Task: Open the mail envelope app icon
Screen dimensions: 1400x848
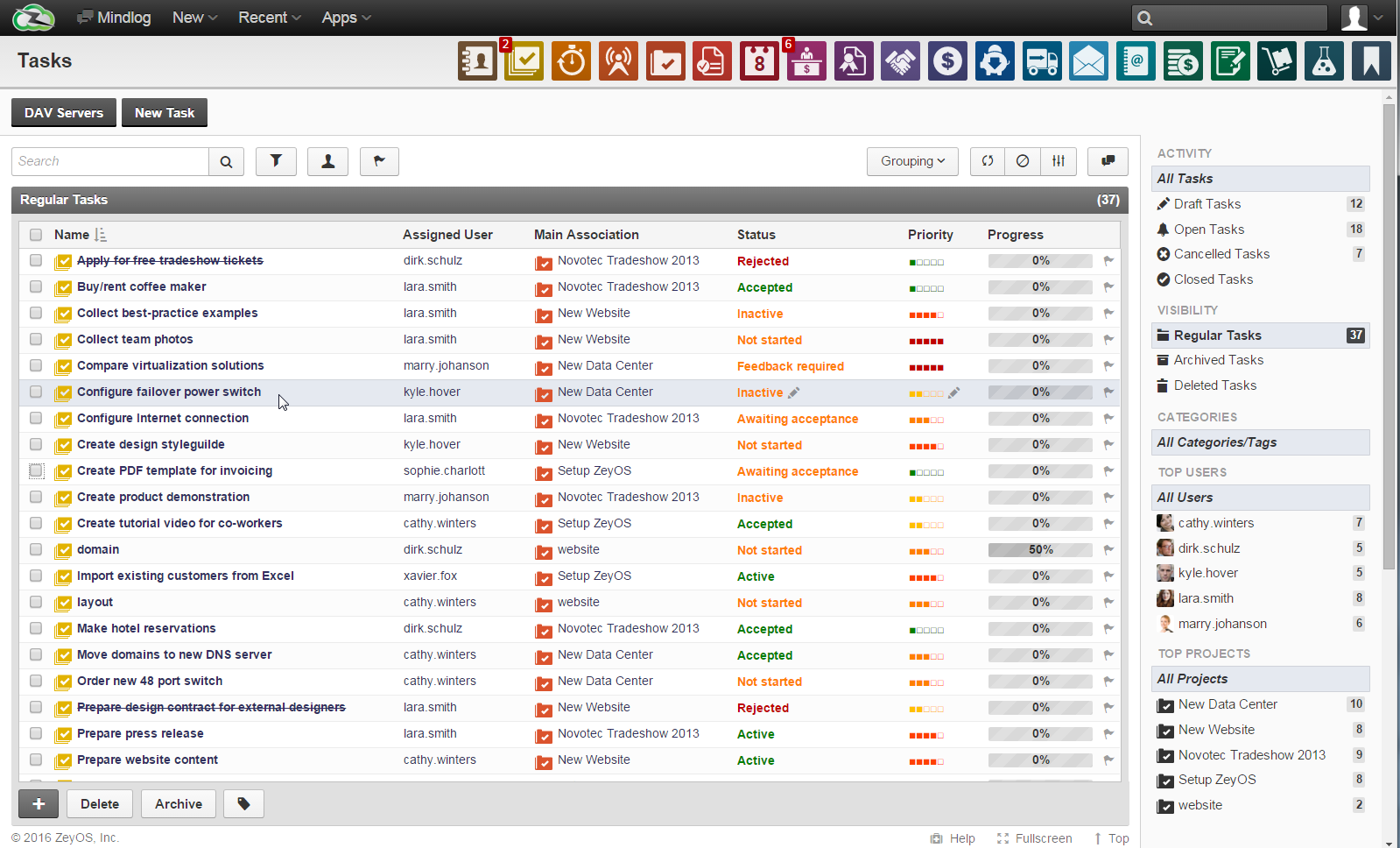Action: (1088, 61)
